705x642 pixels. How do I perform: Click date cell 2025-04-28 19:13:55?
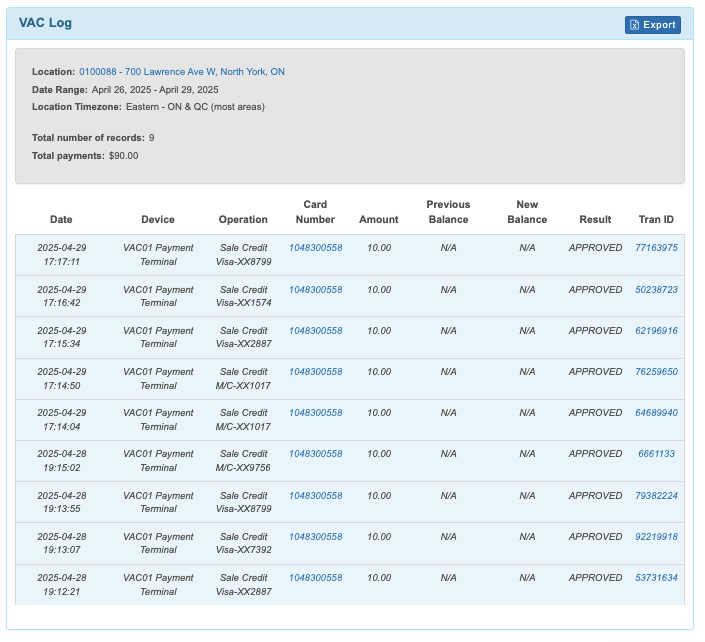coord(62,502)
